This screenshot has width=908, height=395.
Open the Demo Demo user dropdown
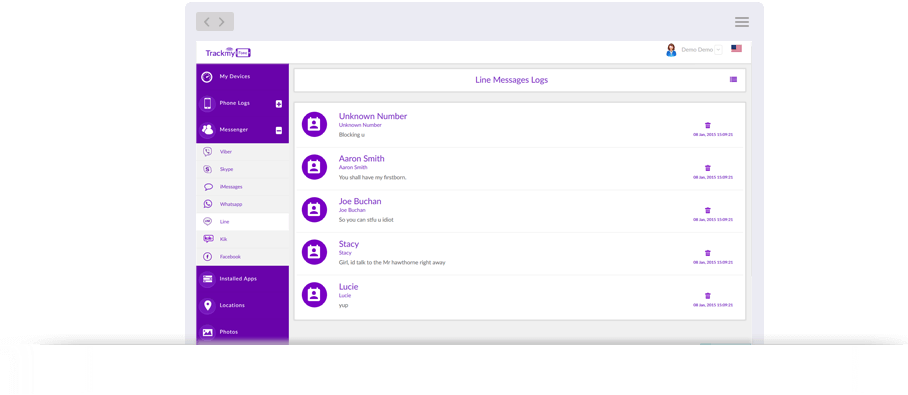point(718,50)
